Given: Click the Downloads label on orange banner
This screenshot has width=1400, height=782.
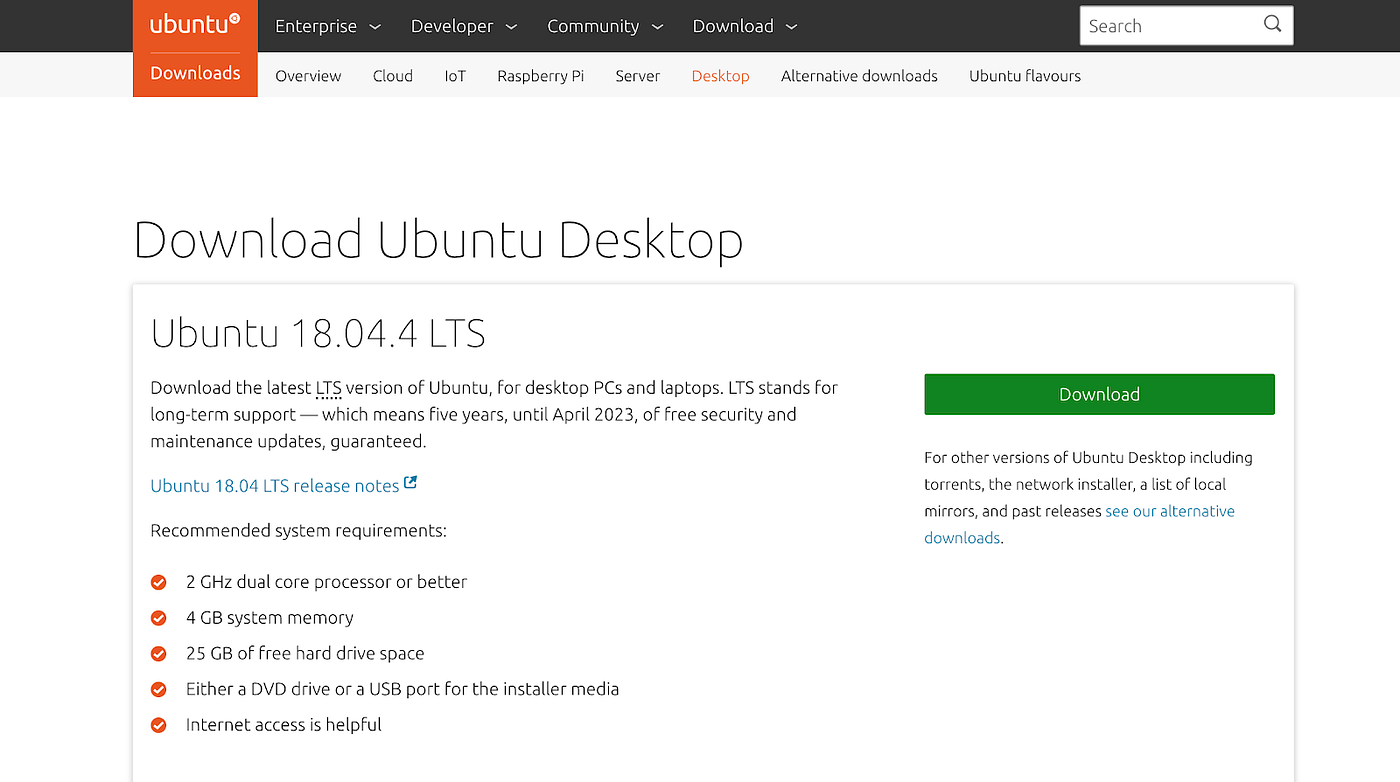Looking at the screenshot, I should (195, 73).
